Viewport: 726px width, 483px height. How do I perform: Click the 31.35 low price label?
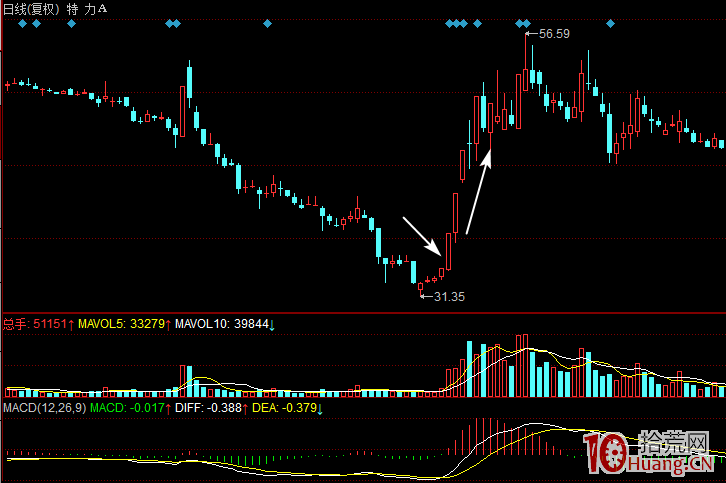click(x=449, y=297)
